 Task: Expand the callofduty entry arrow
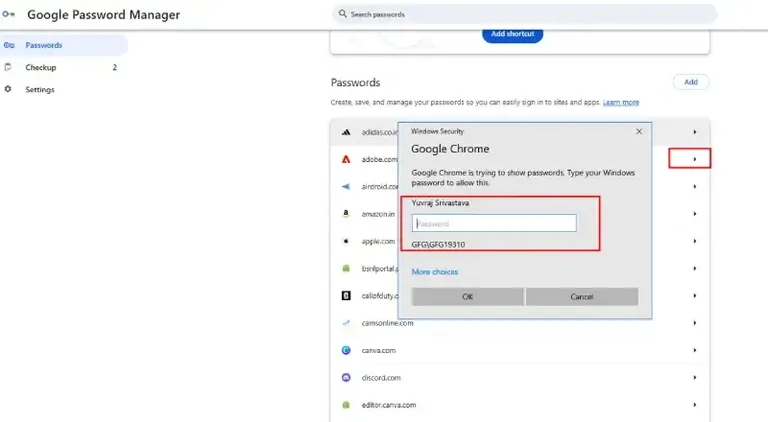point(695,296)
